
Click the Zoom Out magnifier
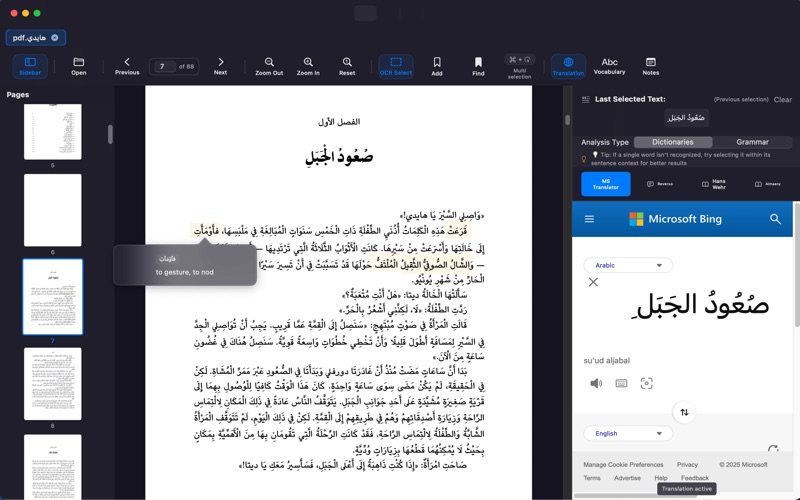tap(269, 66)
